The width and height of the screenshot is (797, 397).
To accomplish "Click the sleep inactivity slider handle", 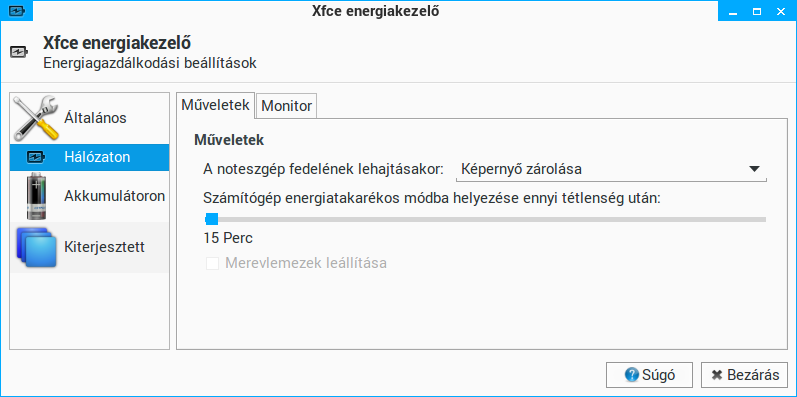I will (x=211, y=219).
